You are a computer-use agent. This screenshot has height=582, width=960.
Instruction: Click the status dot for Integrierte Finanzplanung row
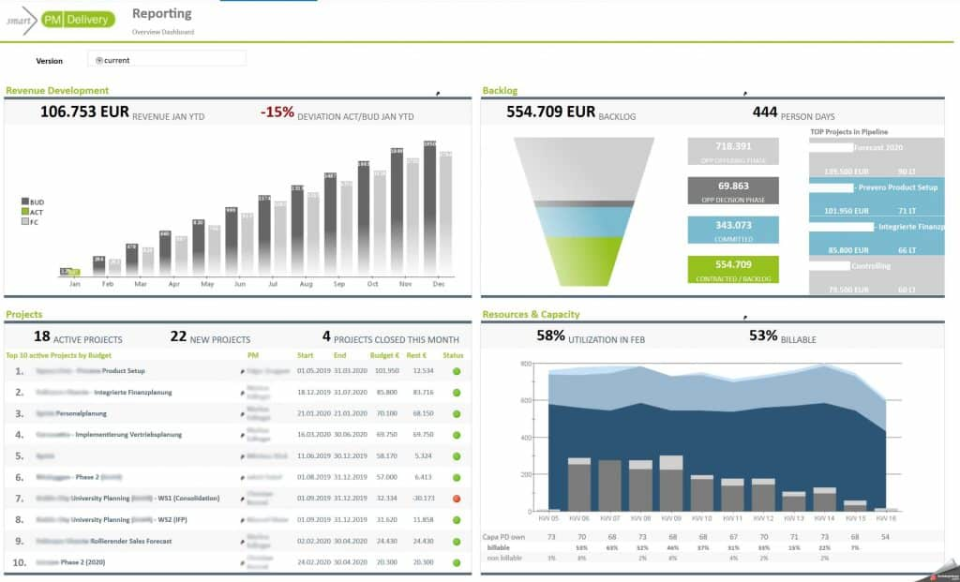[457, 393]
